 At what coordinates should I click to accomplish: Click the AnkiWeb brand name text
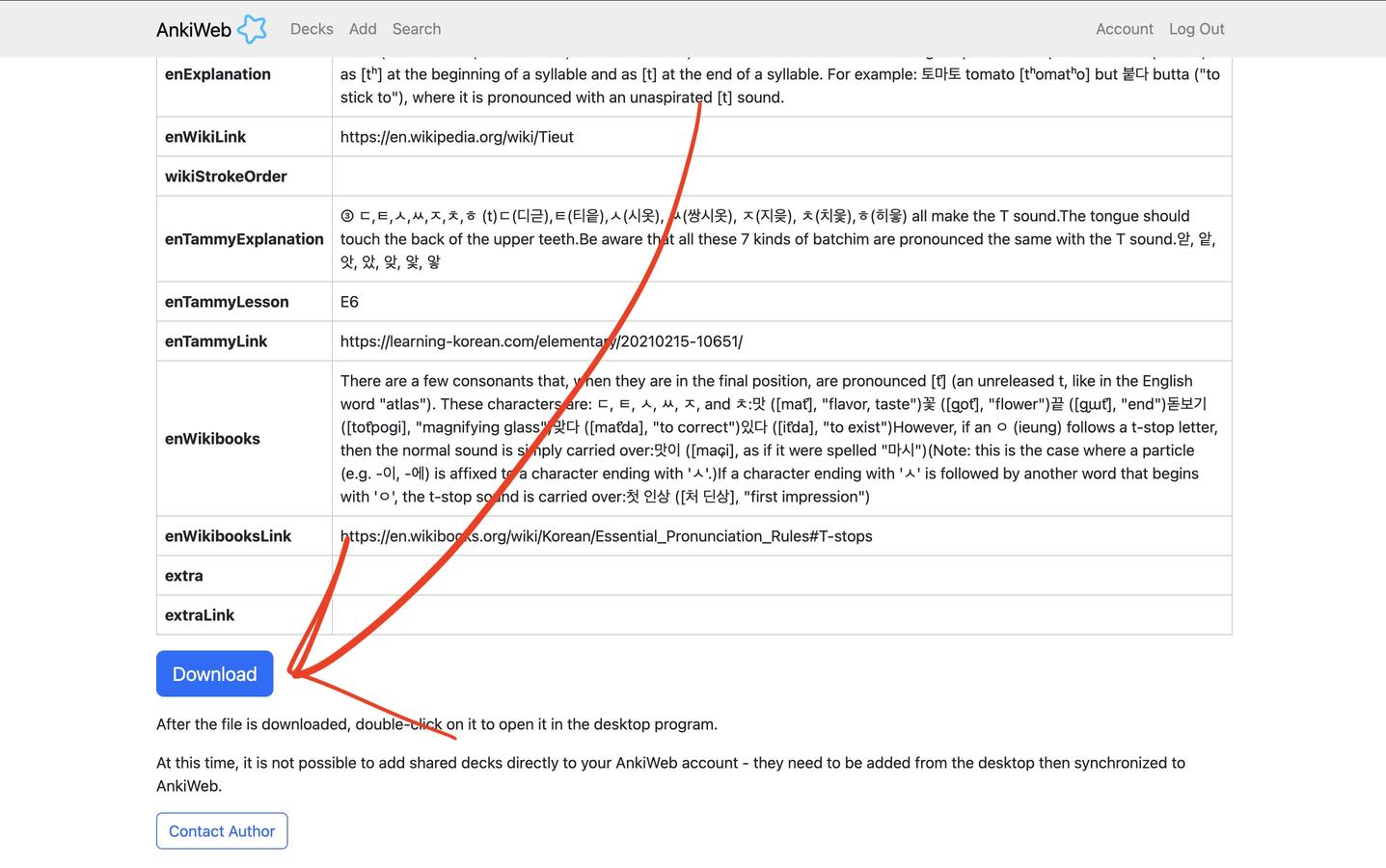tap(194, 30)
